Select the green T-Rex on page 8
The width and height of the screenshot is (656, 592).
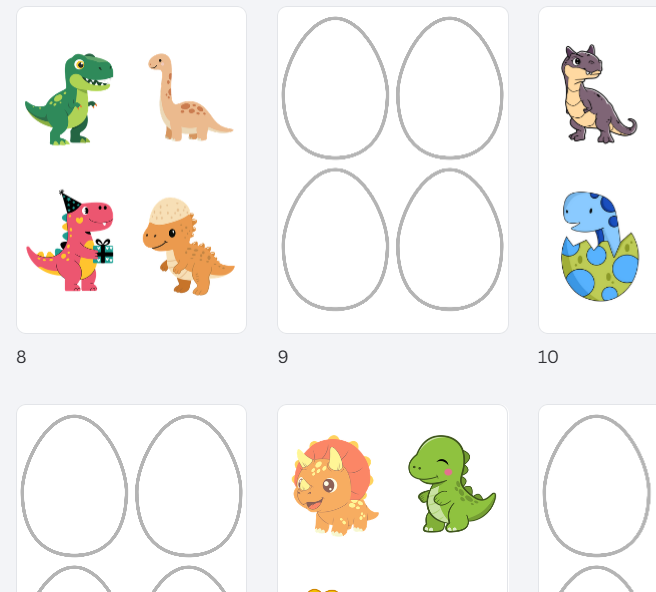point(69,99)
